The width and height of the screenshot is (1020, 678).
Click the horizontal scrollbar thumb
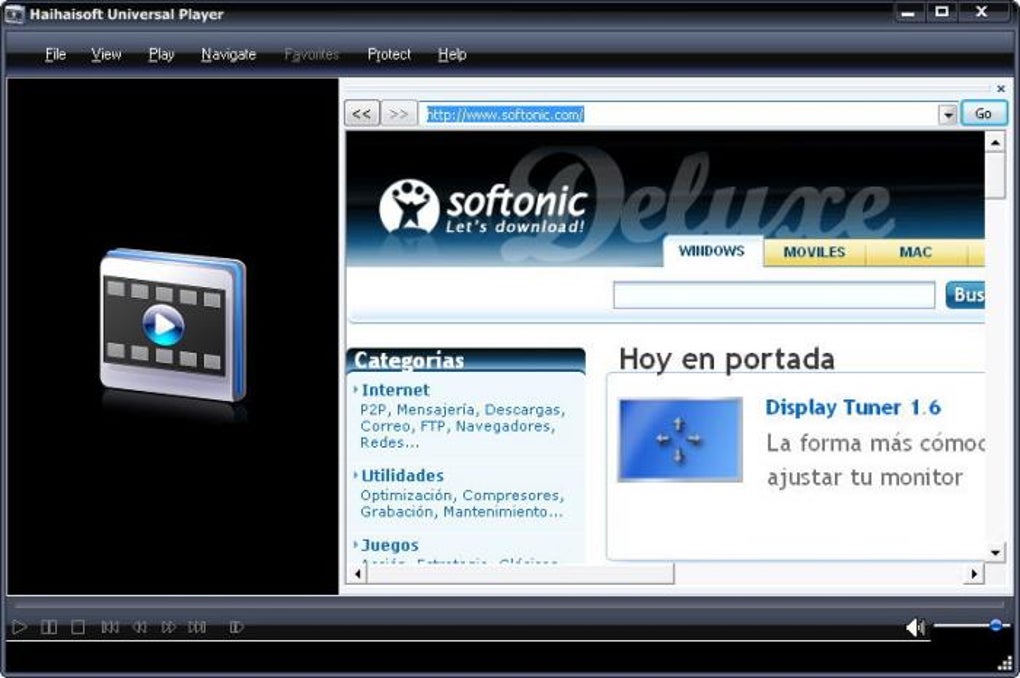(x=520, y=575)
